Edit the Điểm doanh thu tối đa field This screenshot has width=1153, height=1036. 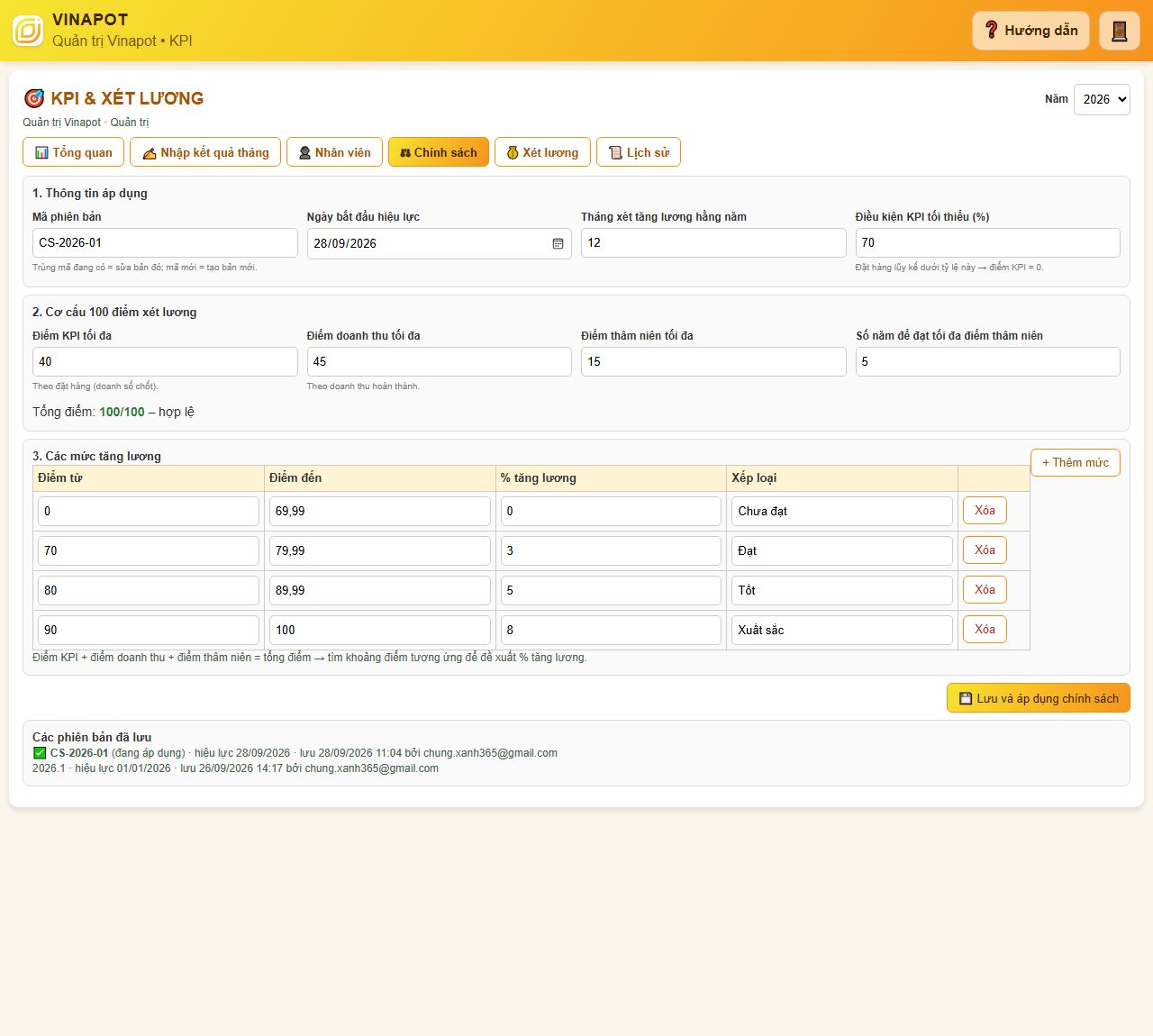(x=440, y=361)
